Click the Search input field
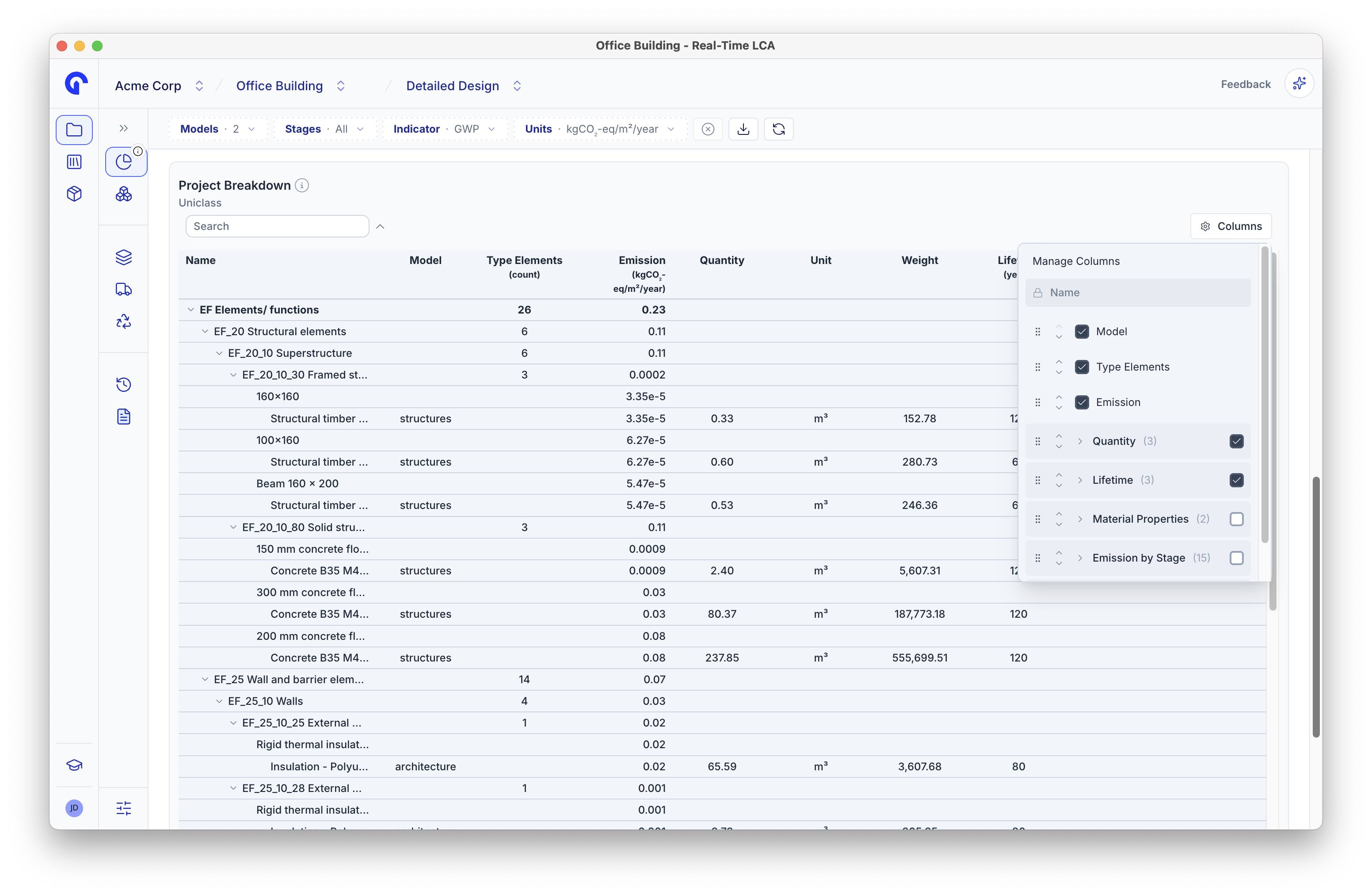 click(277, 227)
